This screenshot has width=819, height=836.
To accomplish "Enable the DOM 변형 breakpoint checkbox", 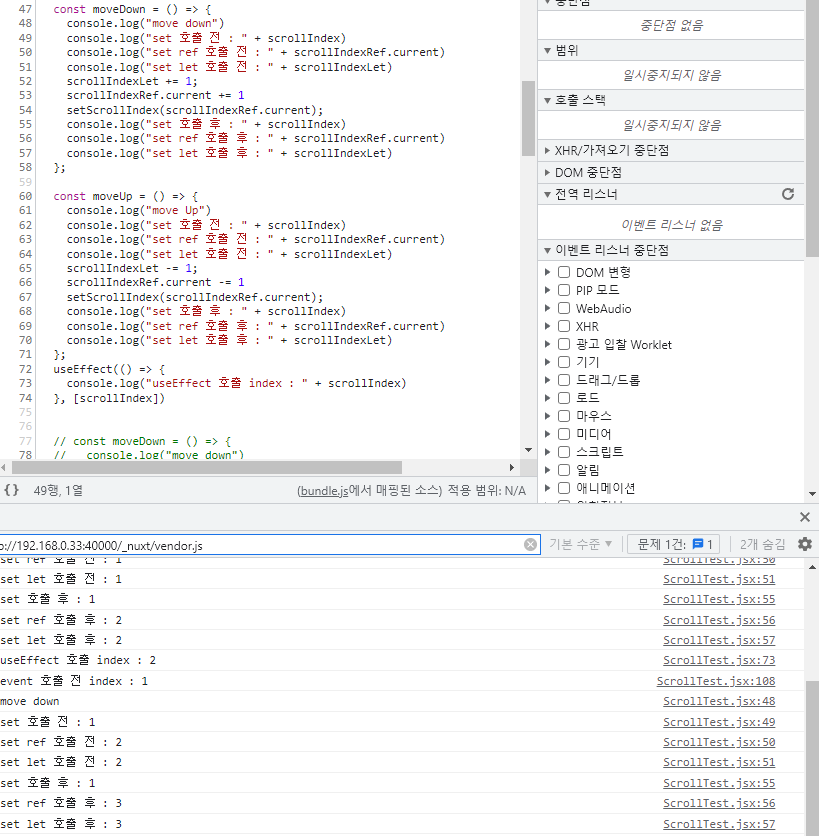I will coord(564,272).
